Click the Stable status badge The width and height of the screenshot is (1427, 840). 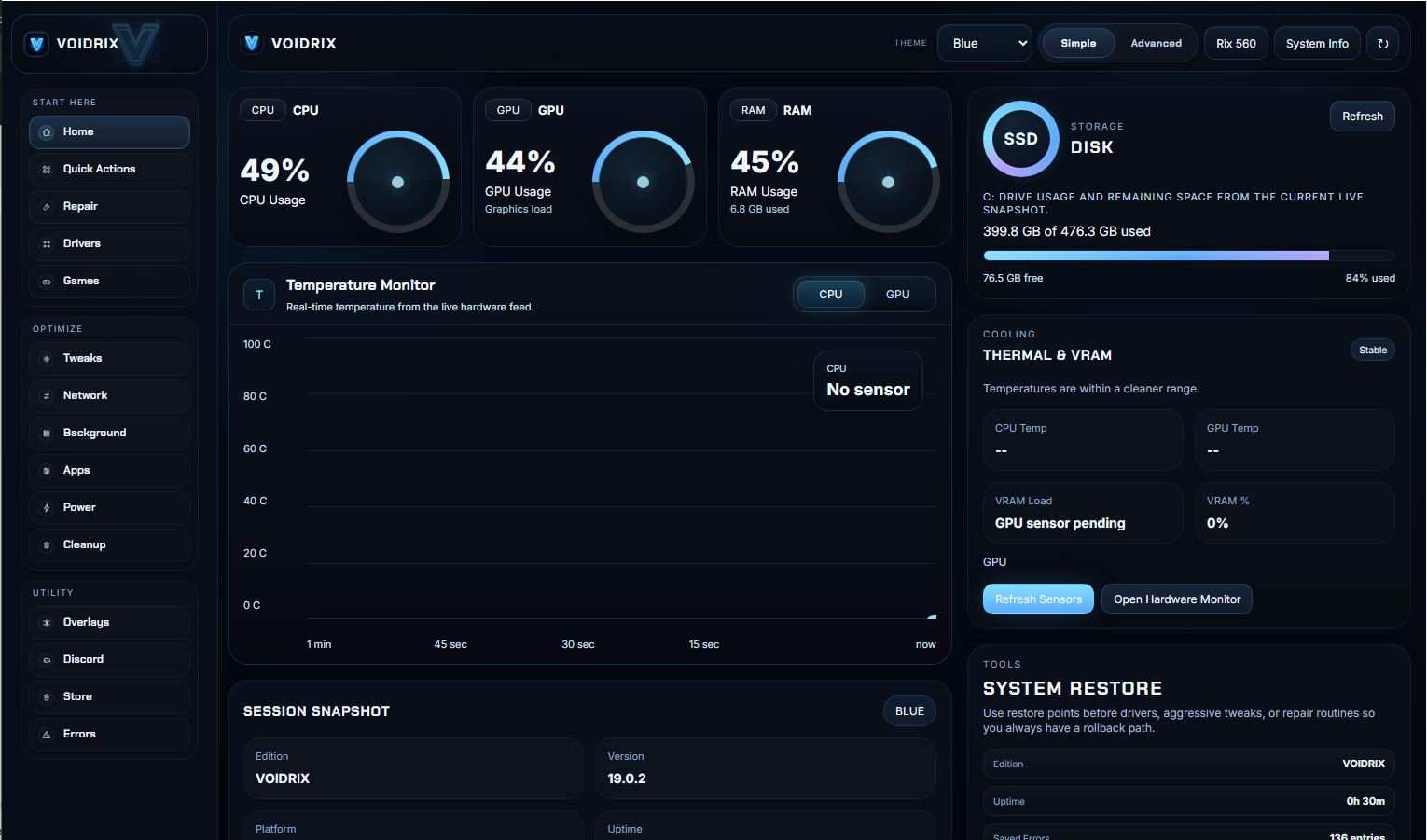(x=1372, y=351)
